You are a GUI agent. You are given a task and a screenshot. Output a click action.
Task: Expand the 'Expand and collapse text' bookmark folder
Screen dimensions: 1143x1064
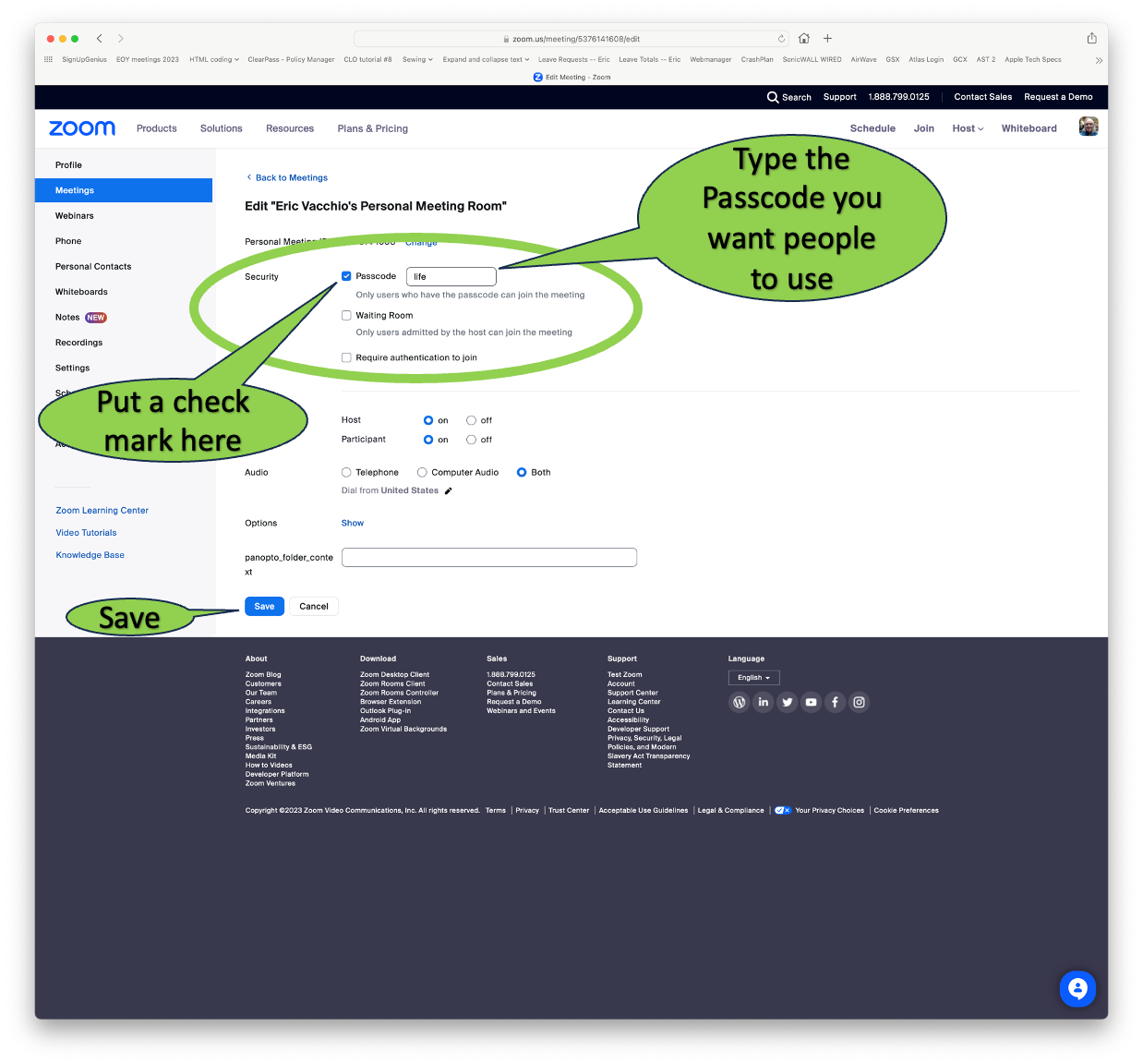[486, 59]
